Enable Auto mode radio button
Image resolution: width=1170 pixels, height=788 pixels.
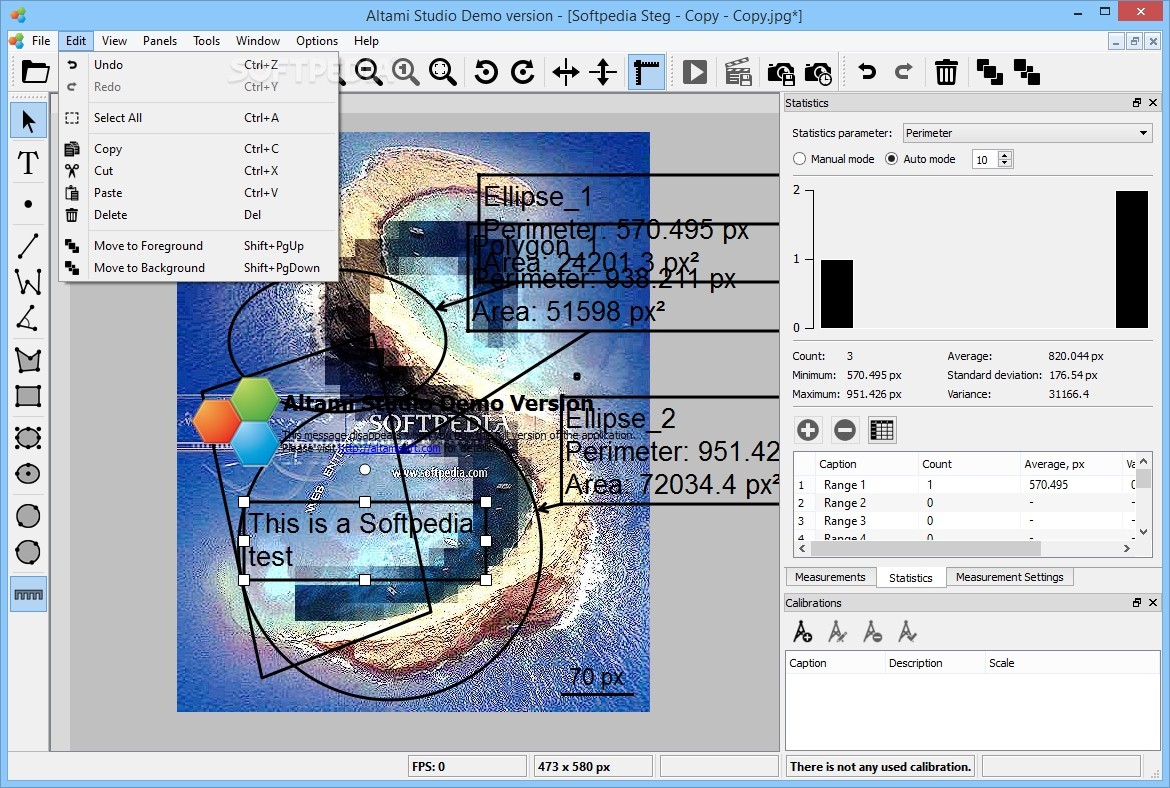click(892, 159)
